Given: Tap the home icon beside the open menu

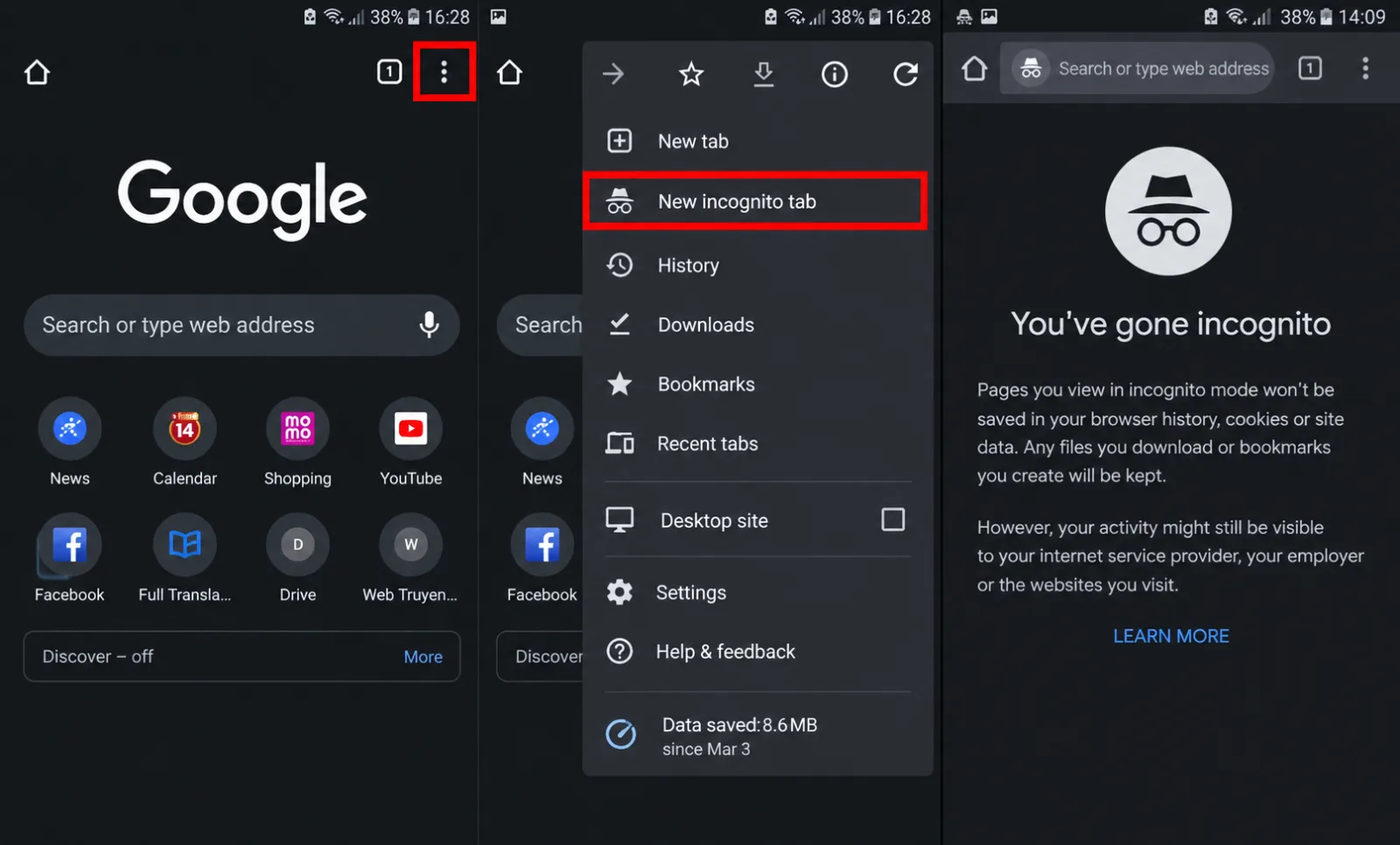Looking at the screenshot, I should pyautogui.click(x=509, y=72).
